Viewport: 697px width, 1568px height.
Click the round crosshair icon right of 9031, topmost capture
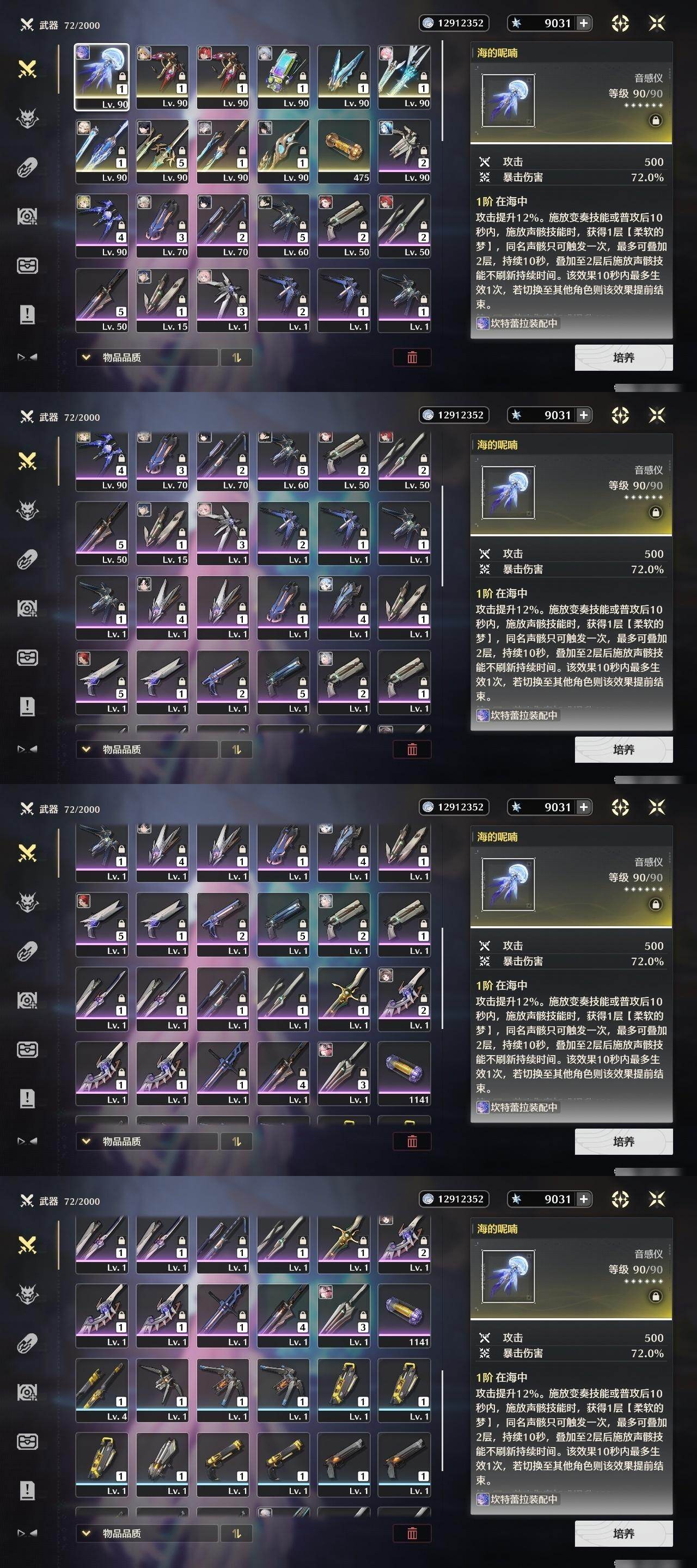click(x=620, y=23)
